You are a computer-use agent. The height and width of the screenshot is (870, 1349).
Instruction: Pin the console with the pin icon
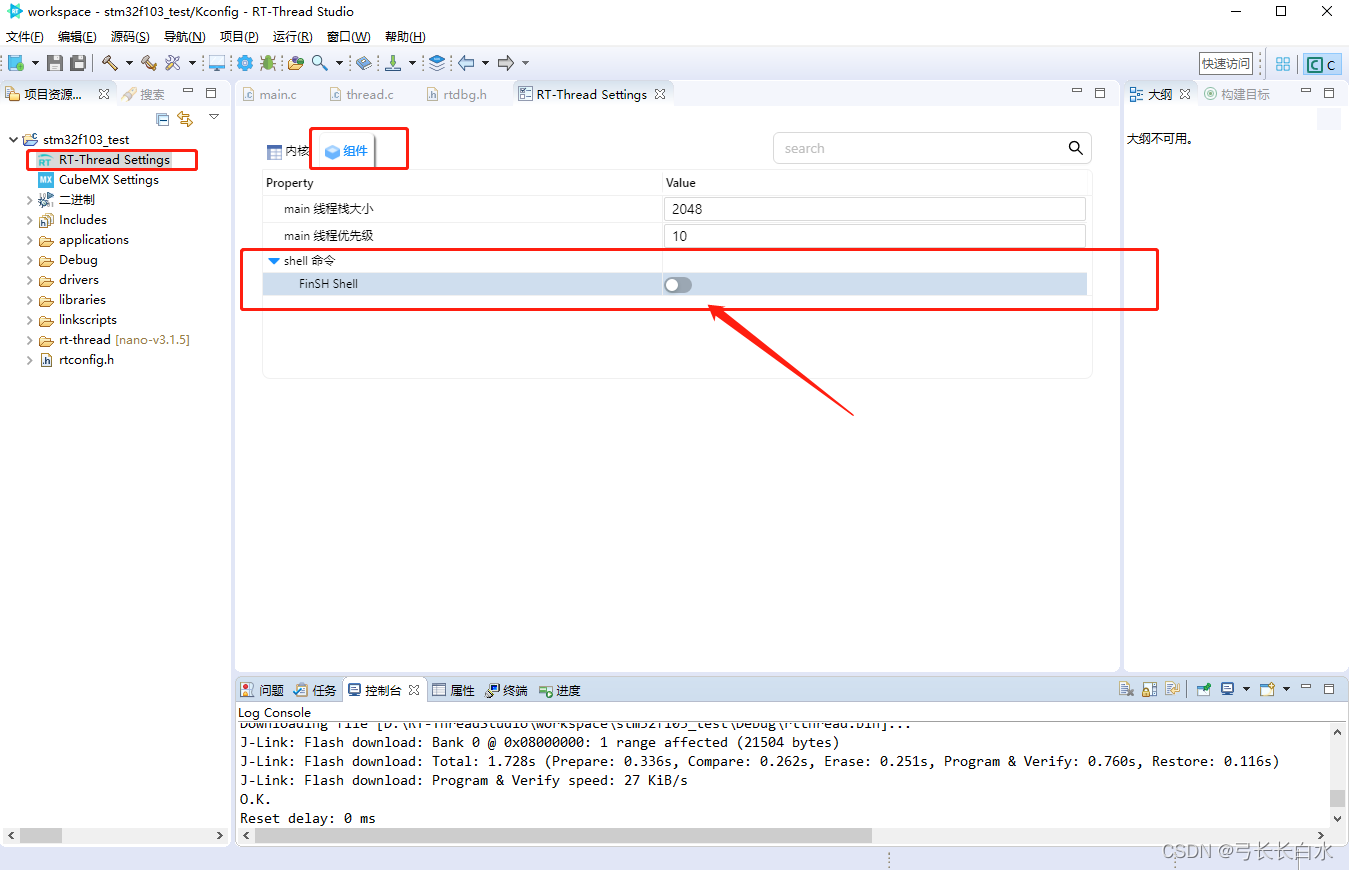1204,689
